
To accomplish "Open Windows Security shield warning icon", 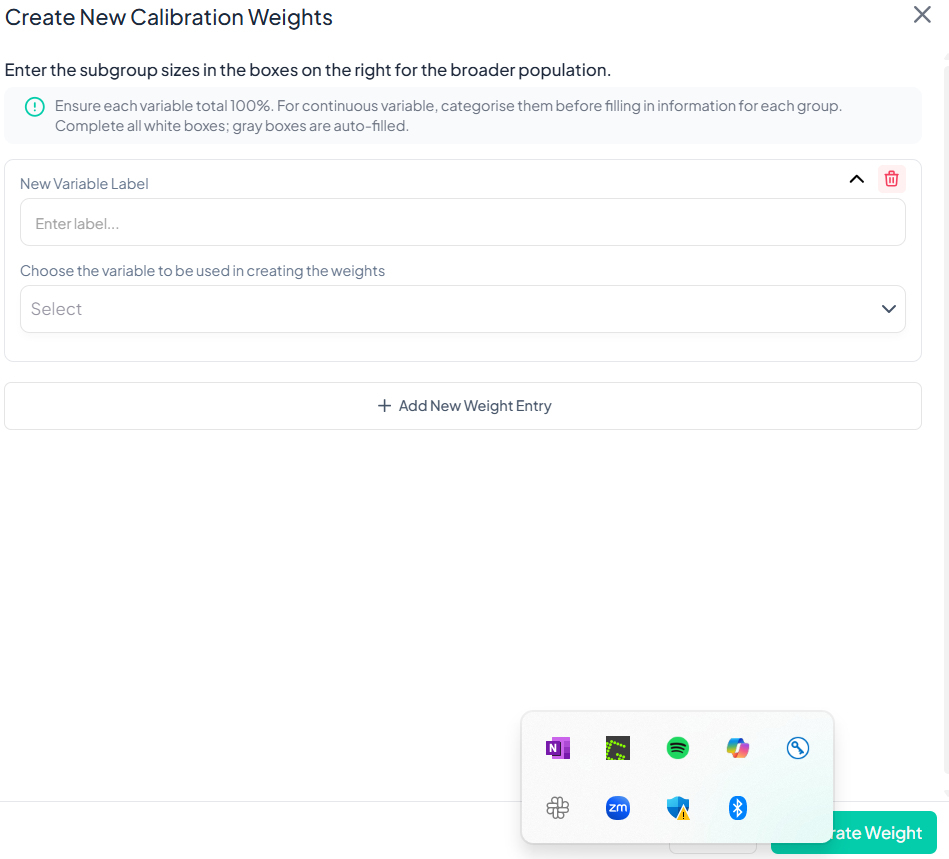I will coord(678,808).
